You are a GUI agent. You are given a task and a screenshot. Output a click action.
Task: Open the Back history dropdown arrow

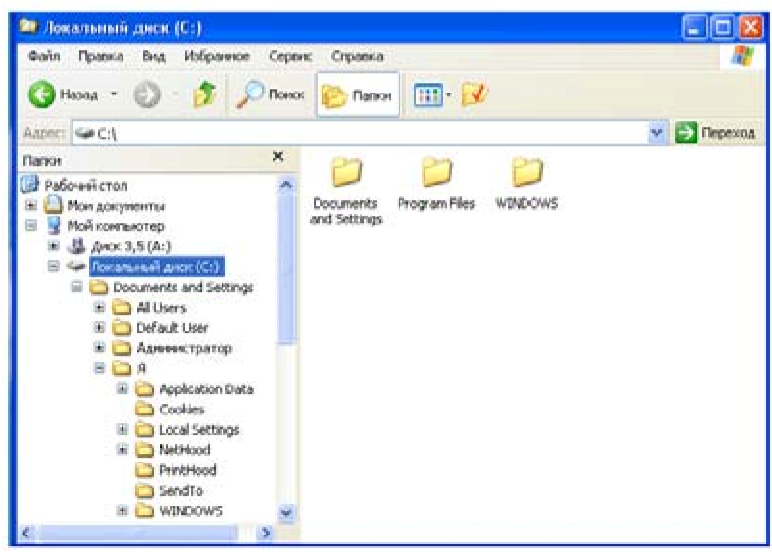[x=114, y=94]
